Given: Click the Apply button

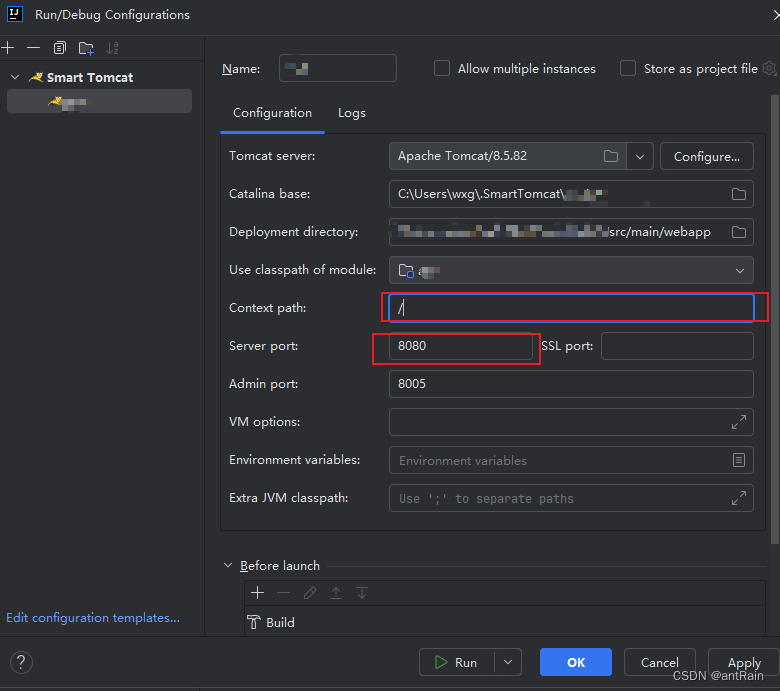Looking at the screenshot, I should [x=744, y=662].
